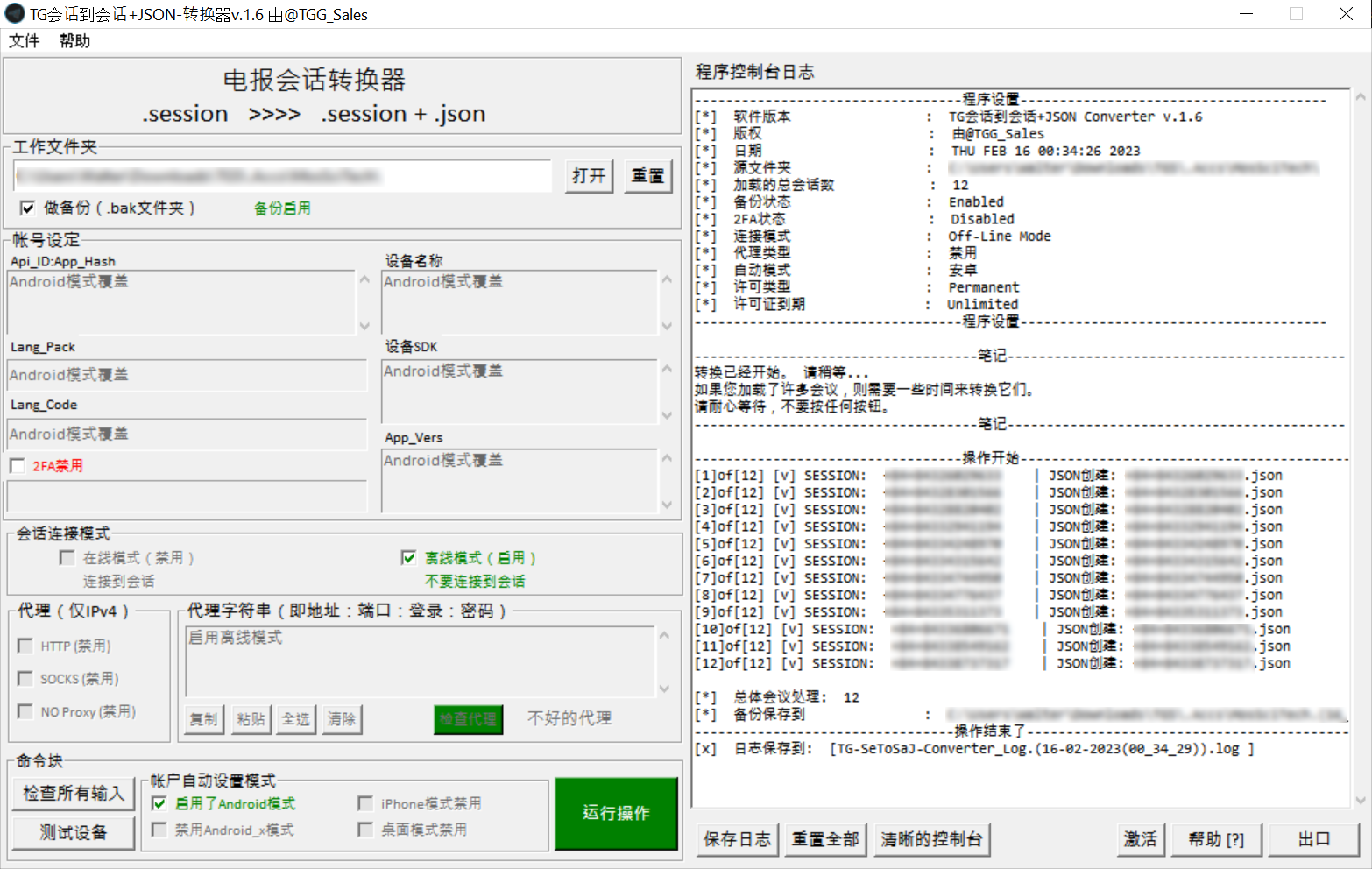Screen dimensions: 1372x869
Task: Open the 文件 menu
Action: coord(24,41)
